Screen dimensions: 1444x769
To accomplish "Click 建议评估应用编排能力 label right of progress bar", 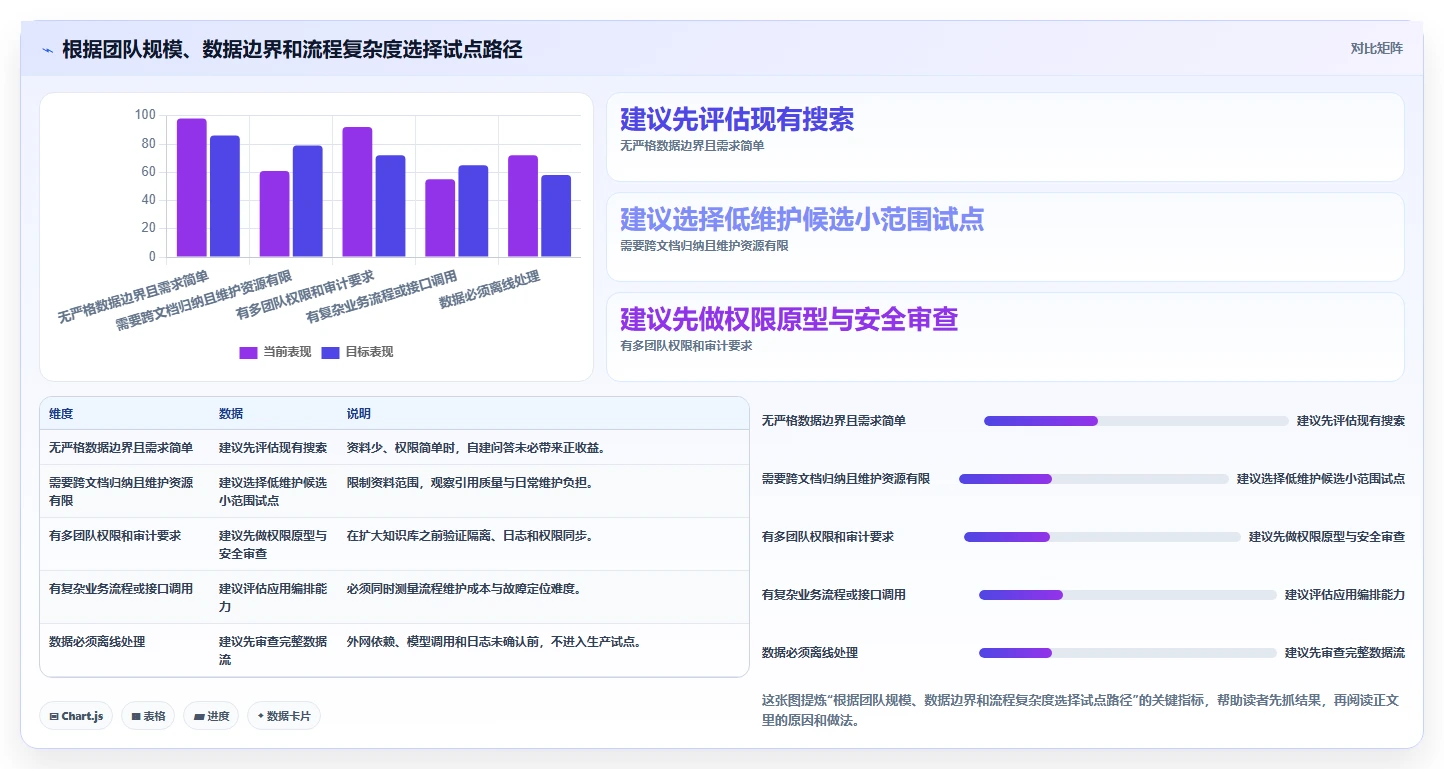I will click(x=1345, y=595).
